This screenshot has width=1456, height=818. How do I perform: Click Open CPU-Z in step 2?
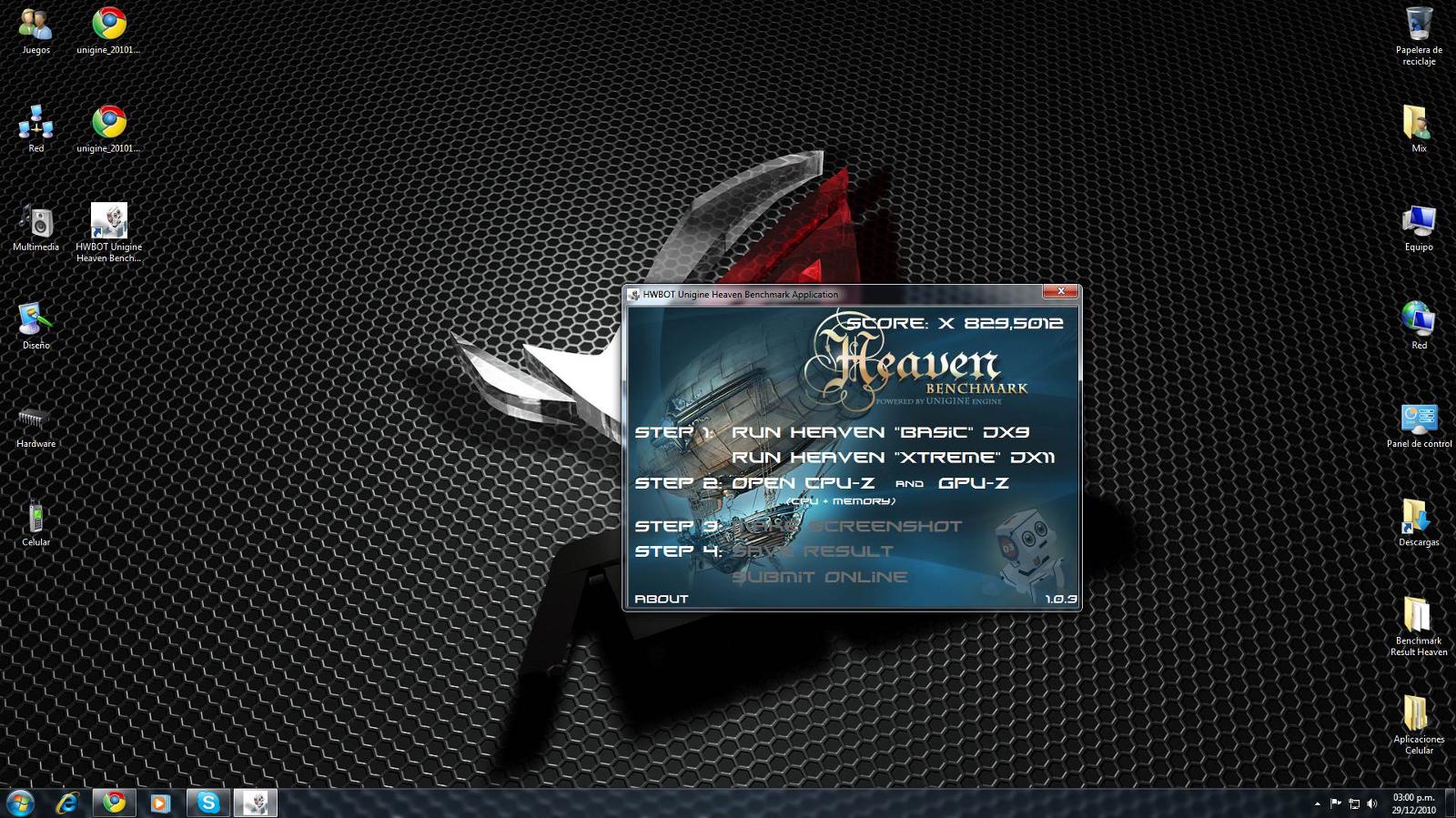pos(804,483)
